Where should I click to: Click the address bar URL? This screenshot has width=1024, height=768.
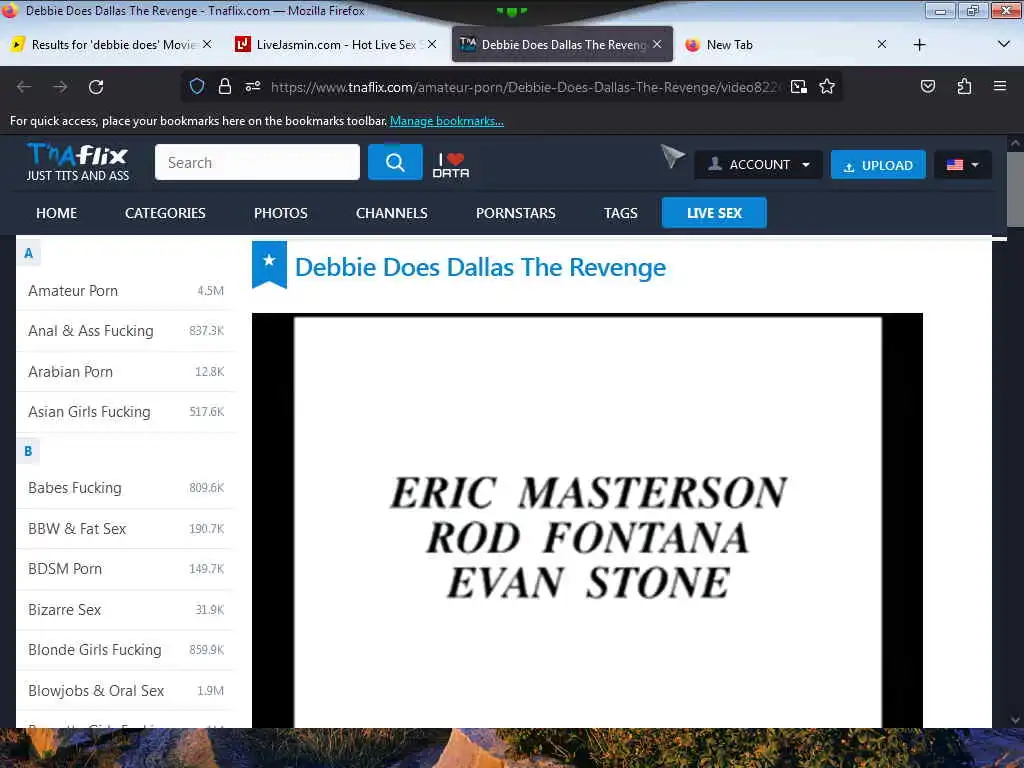click(x=524, y=87)
